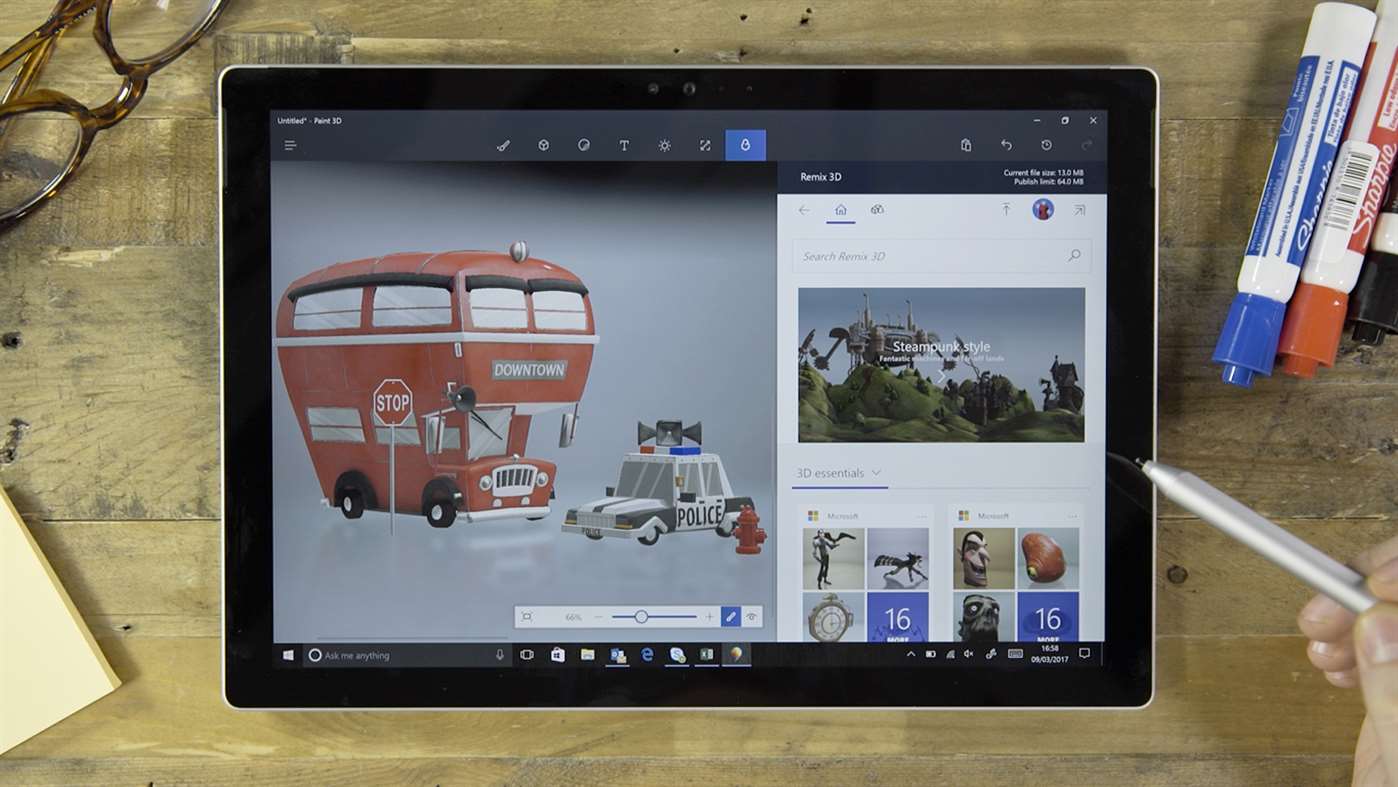Image resolution: width=1398 pixels, height=787 pixels.
Task: Undo the last action
Action: pyautogui.click(x=1006, y=145)
